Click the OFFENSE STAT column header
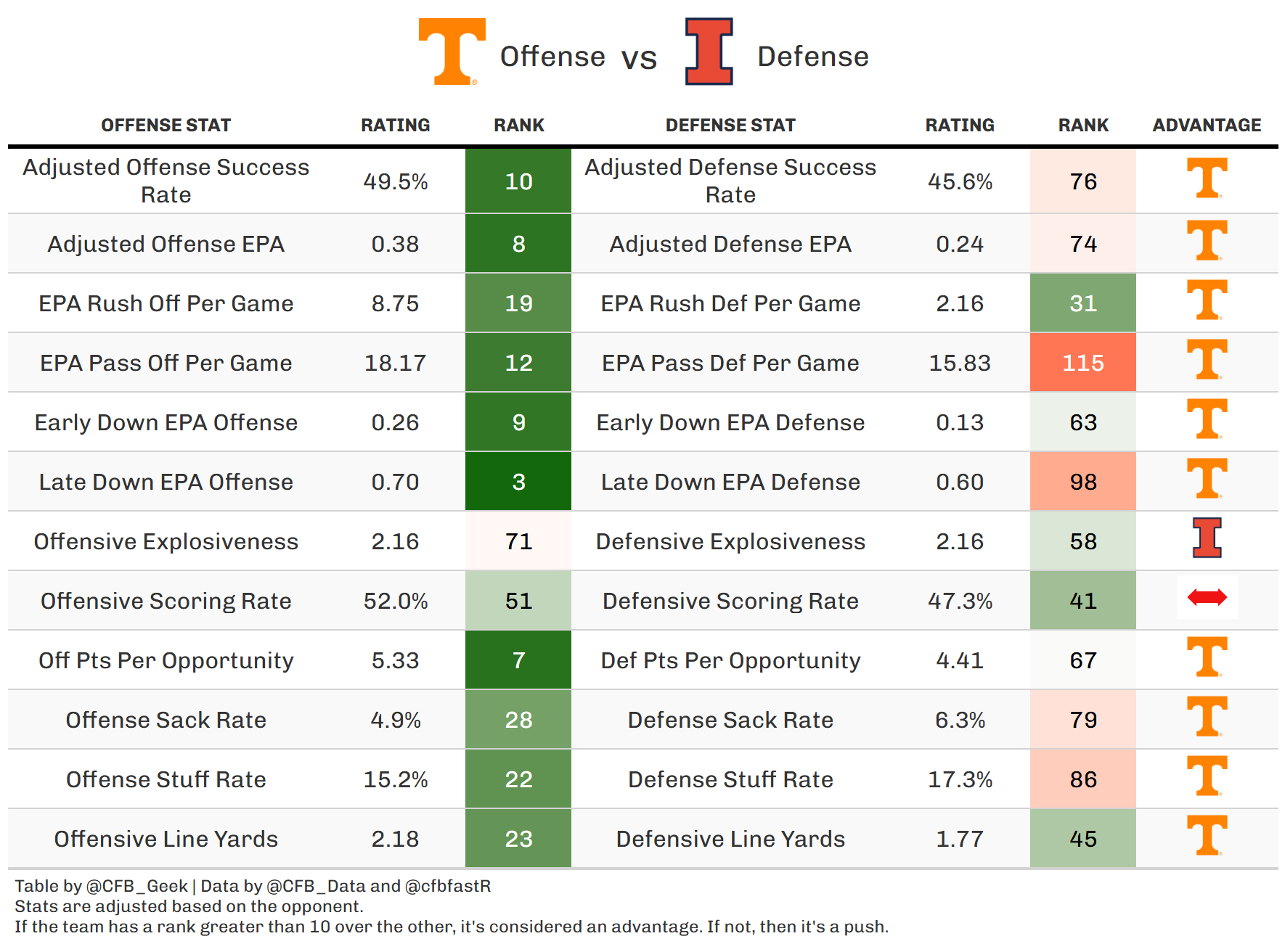The height and width of the screenshot is (952, 1285). tap(166, 126)
